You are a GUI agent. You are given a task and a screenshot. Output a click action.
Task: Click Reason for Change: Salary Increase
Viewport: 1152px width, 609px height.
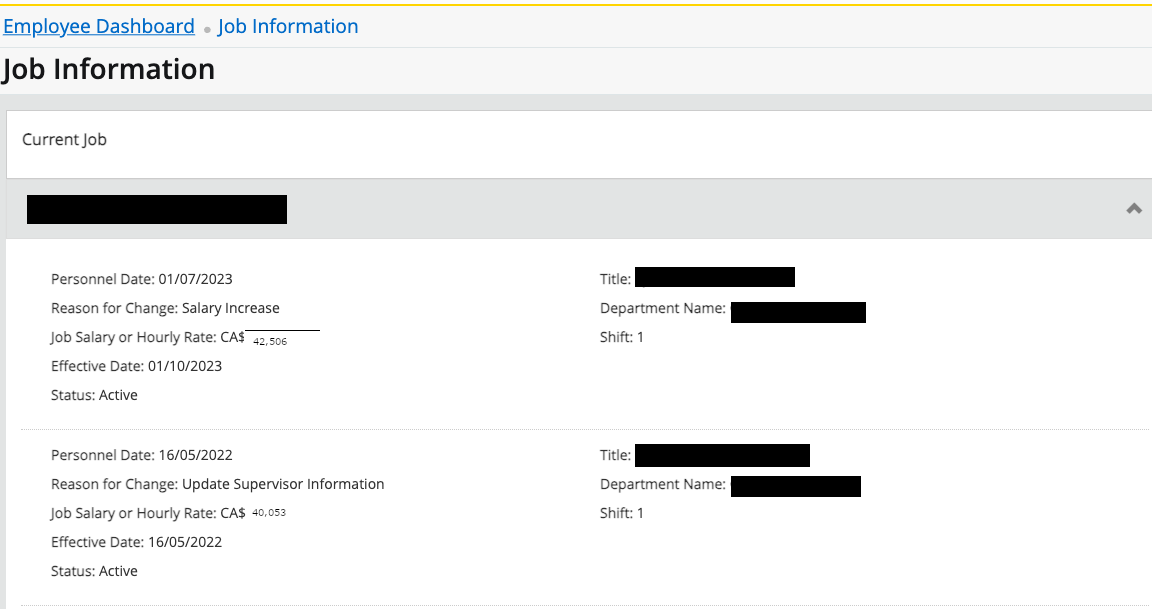165,308
